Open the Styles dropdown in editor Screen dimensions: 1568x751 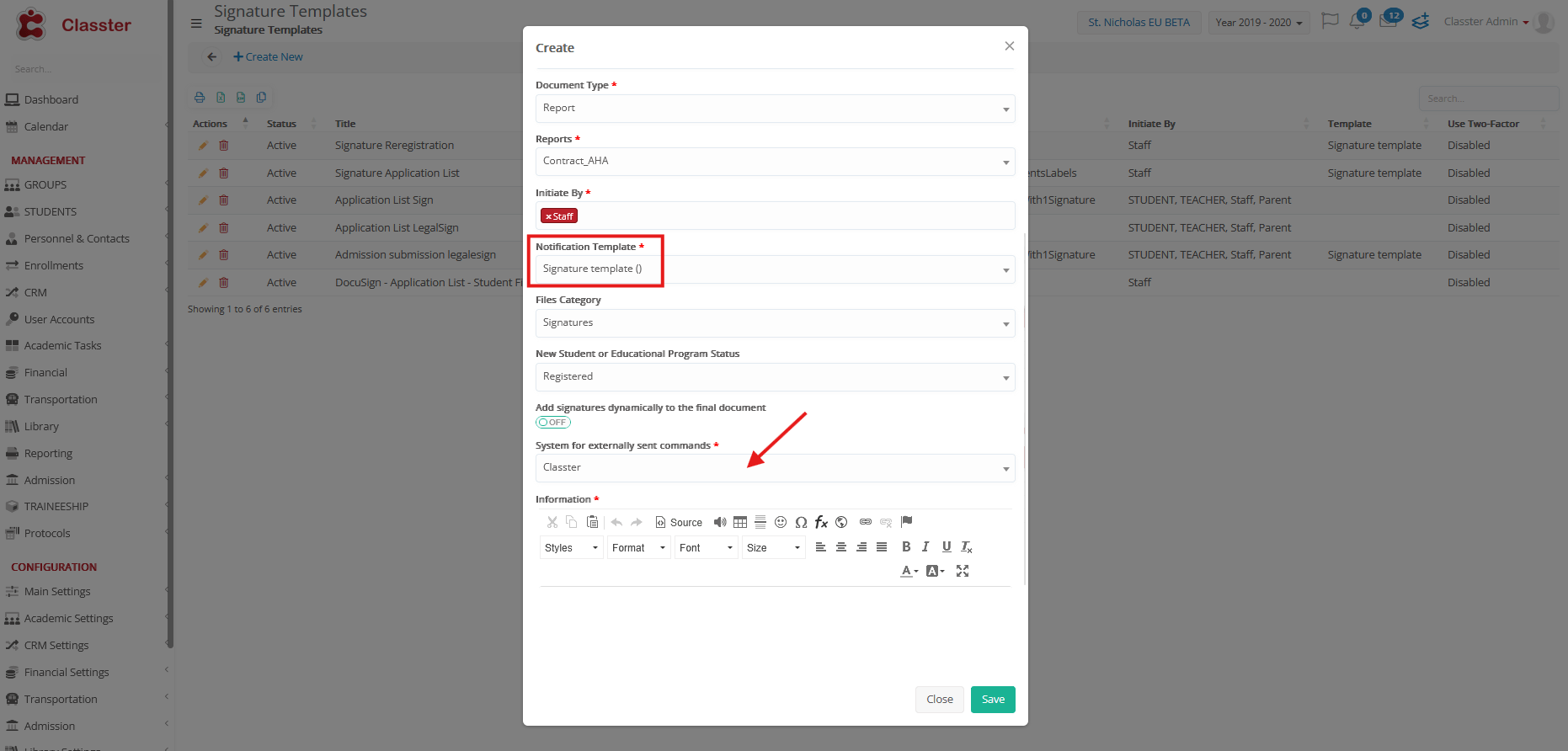coord(571,548)
